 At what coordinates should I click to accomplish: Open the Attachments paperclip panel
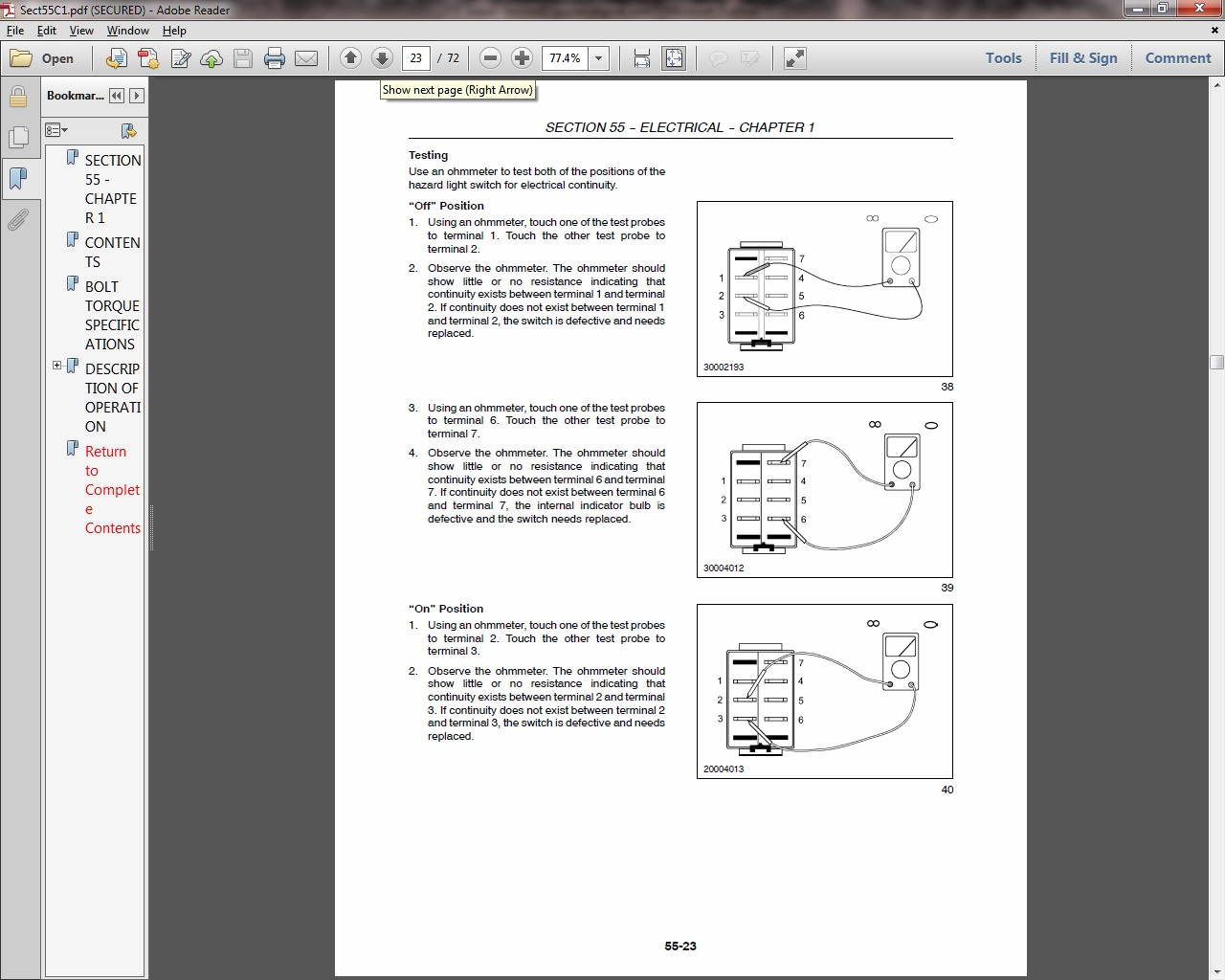(17, 221)
